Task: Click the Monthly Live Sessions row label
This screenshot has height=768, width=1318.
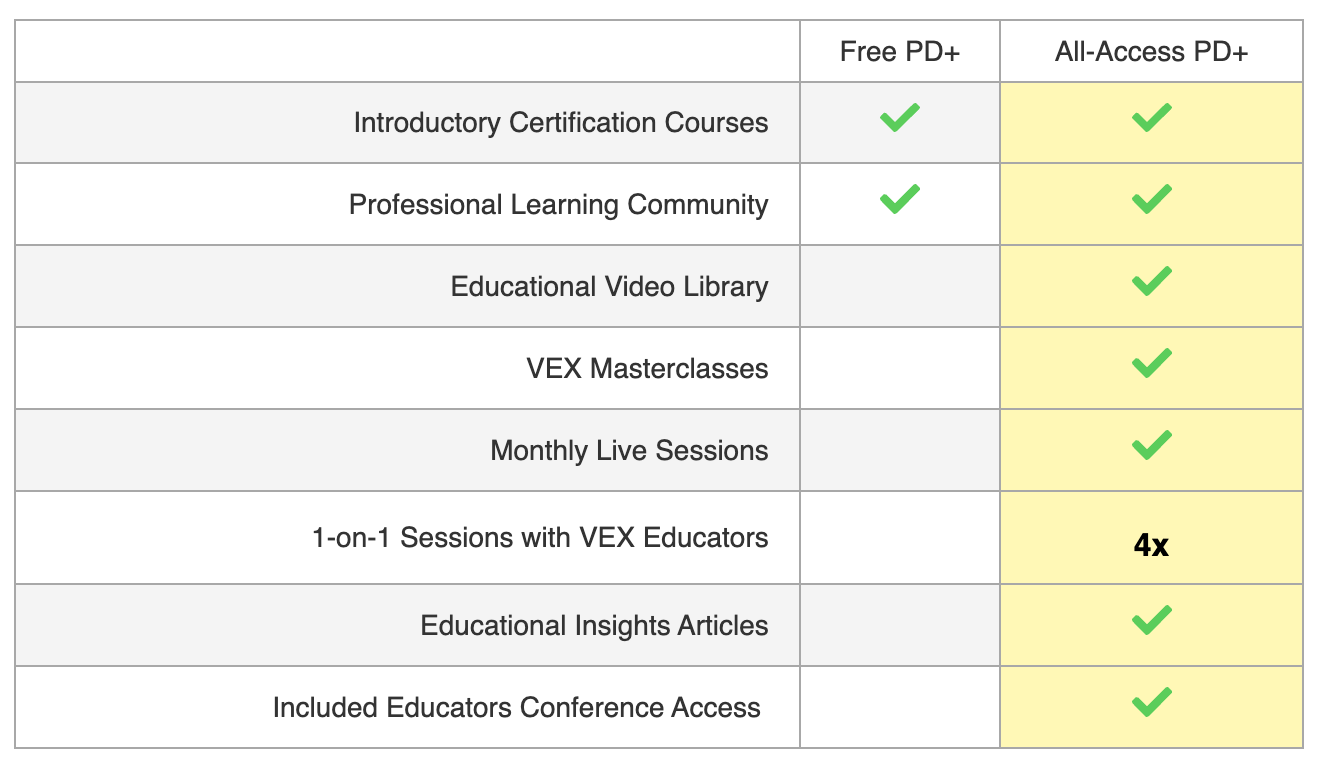Action: click(x=629, y=451)
